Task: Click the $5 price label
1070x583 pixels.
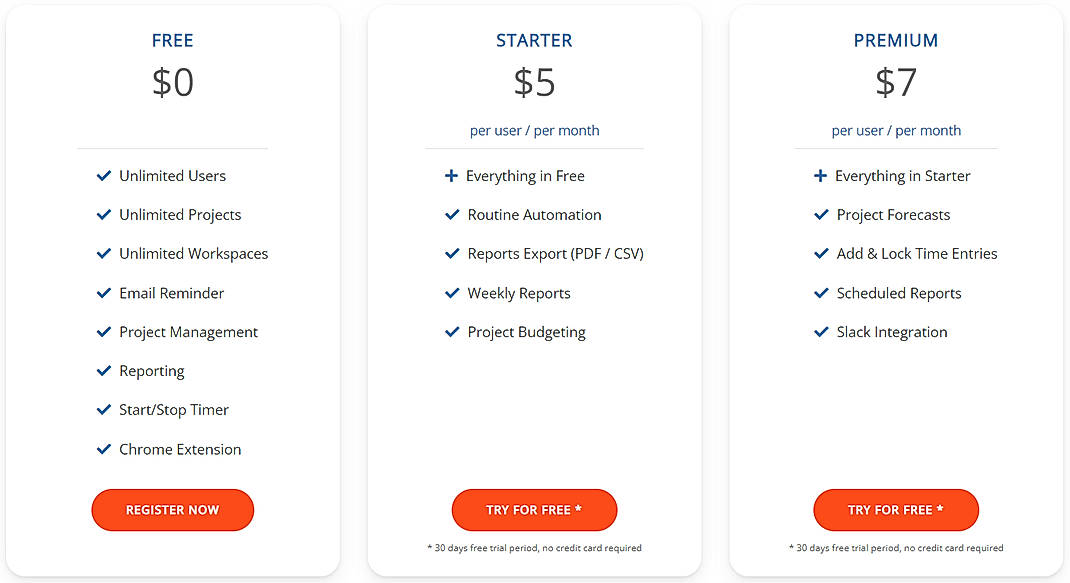Action: [534, 83]
